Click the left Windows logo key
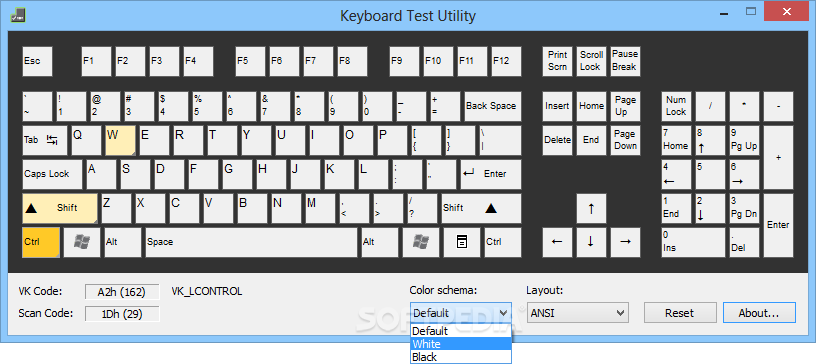This screenshot has height=364, width=816. coord(82,242)
